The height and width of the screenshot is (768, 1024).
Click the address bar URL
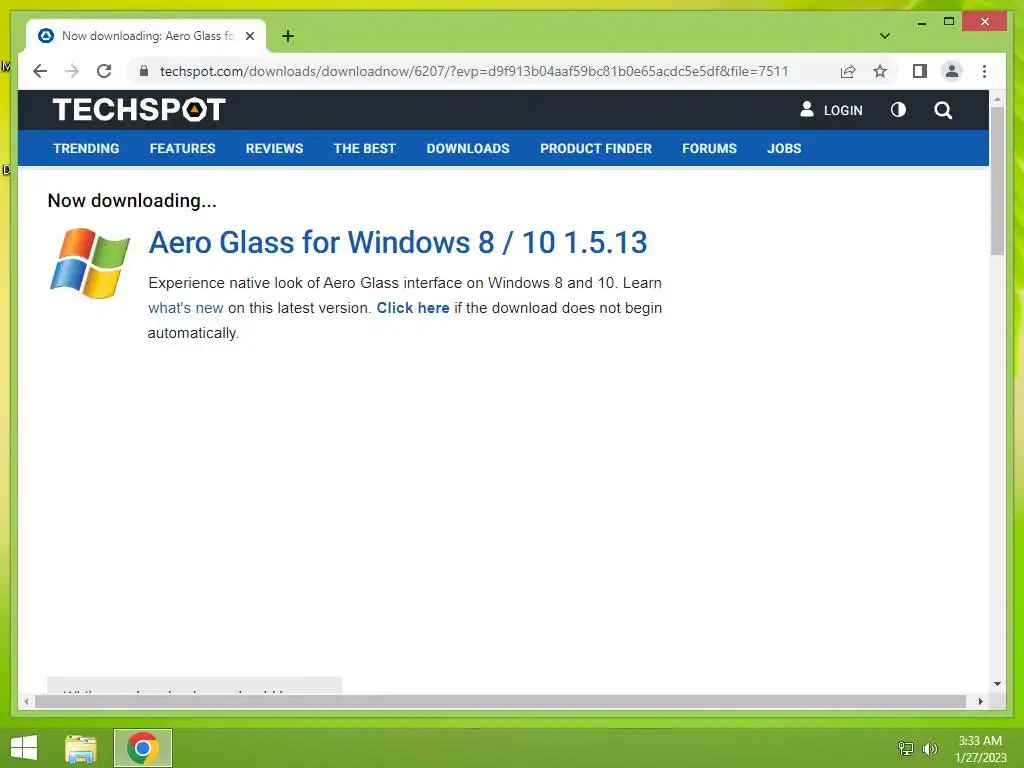click(x=473, y=71)
